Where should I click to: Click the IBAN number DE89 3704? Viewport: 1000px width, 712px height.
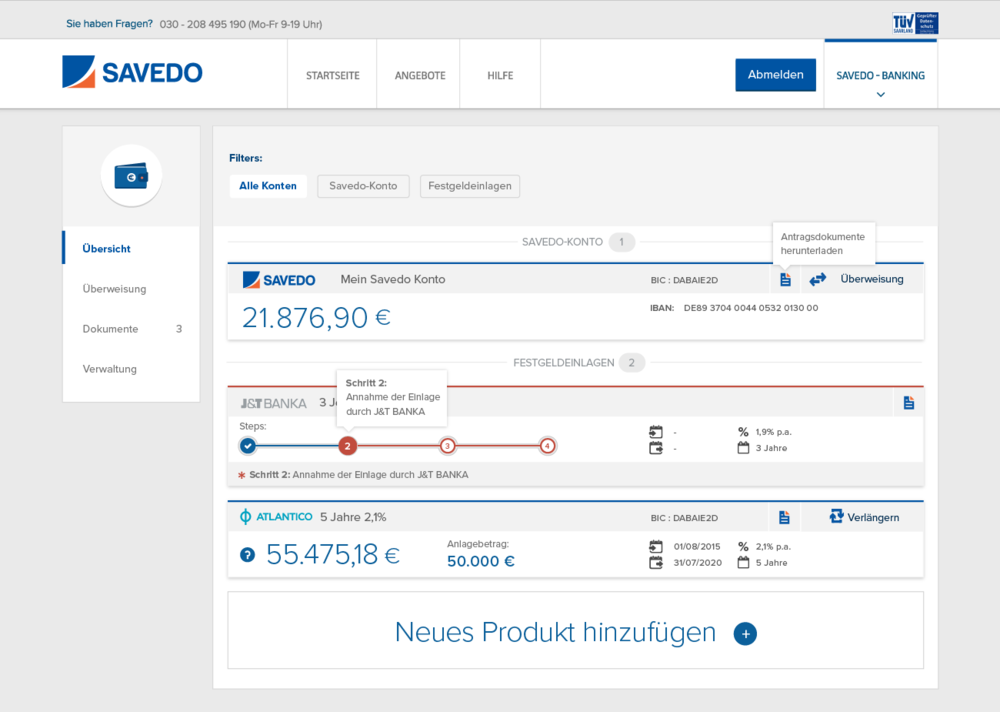[x=751, y=308]
